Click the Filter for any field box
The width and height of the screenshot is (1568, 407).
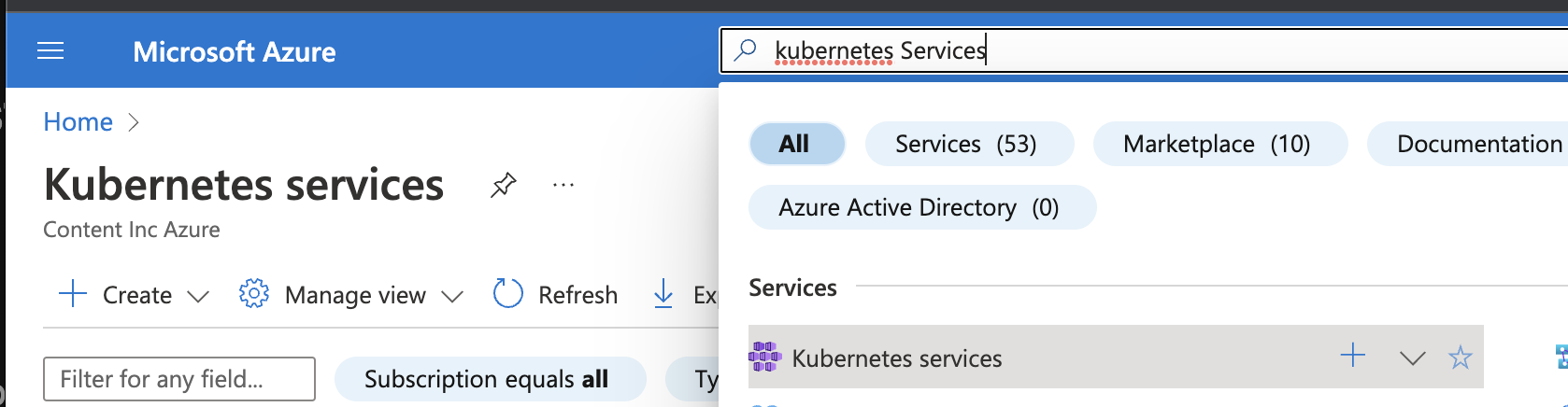point(179,379)
